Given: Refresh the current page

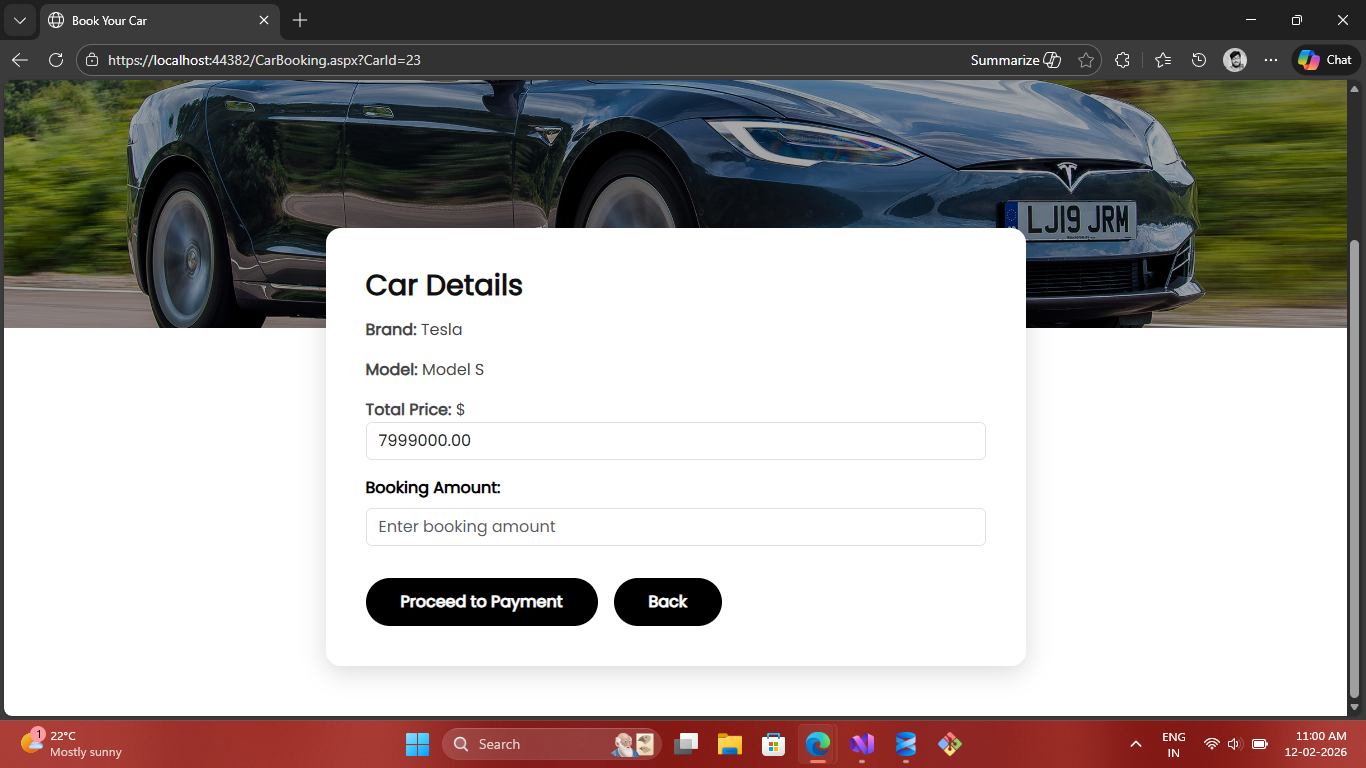Looking at the screenshot, I should [x=56, y=60].
